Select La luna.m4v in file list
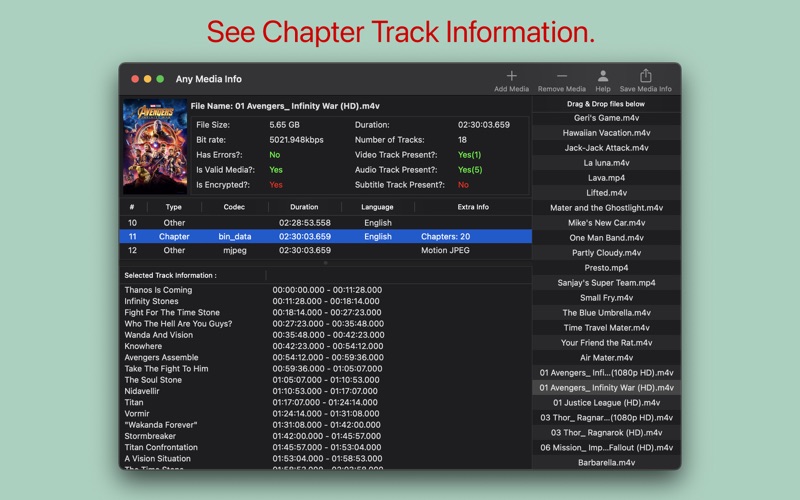The width and height of the screenshot is (800, 500). click(606, 163)
